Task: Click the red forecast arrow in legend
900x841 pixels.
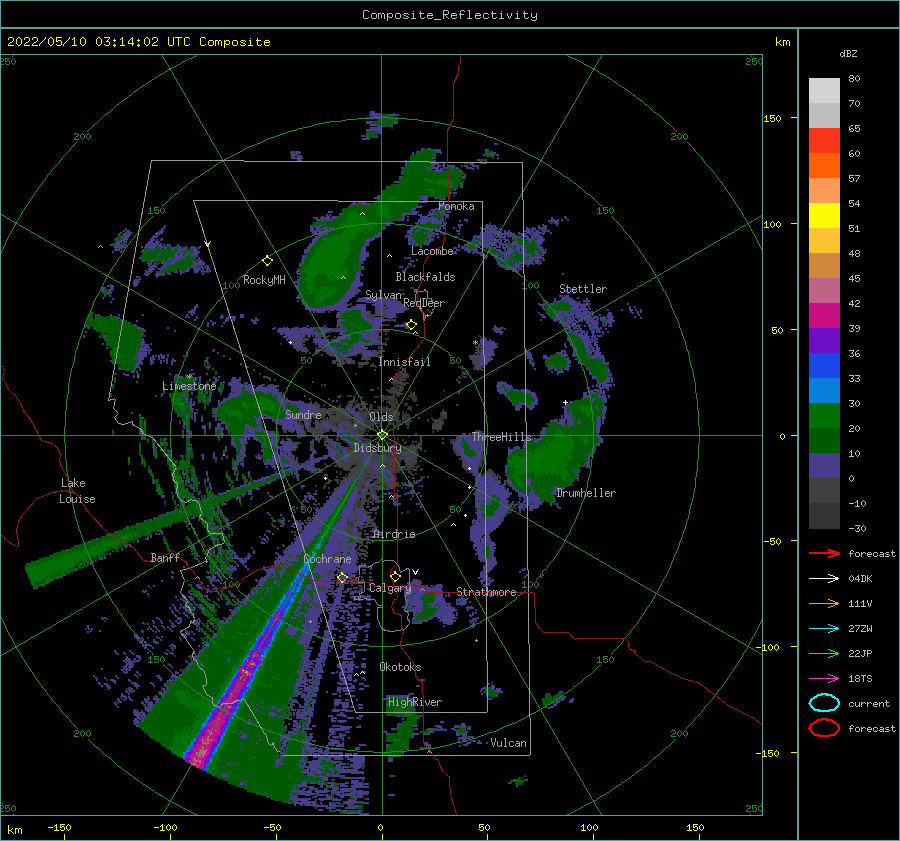Action: (x=824, y=553)
